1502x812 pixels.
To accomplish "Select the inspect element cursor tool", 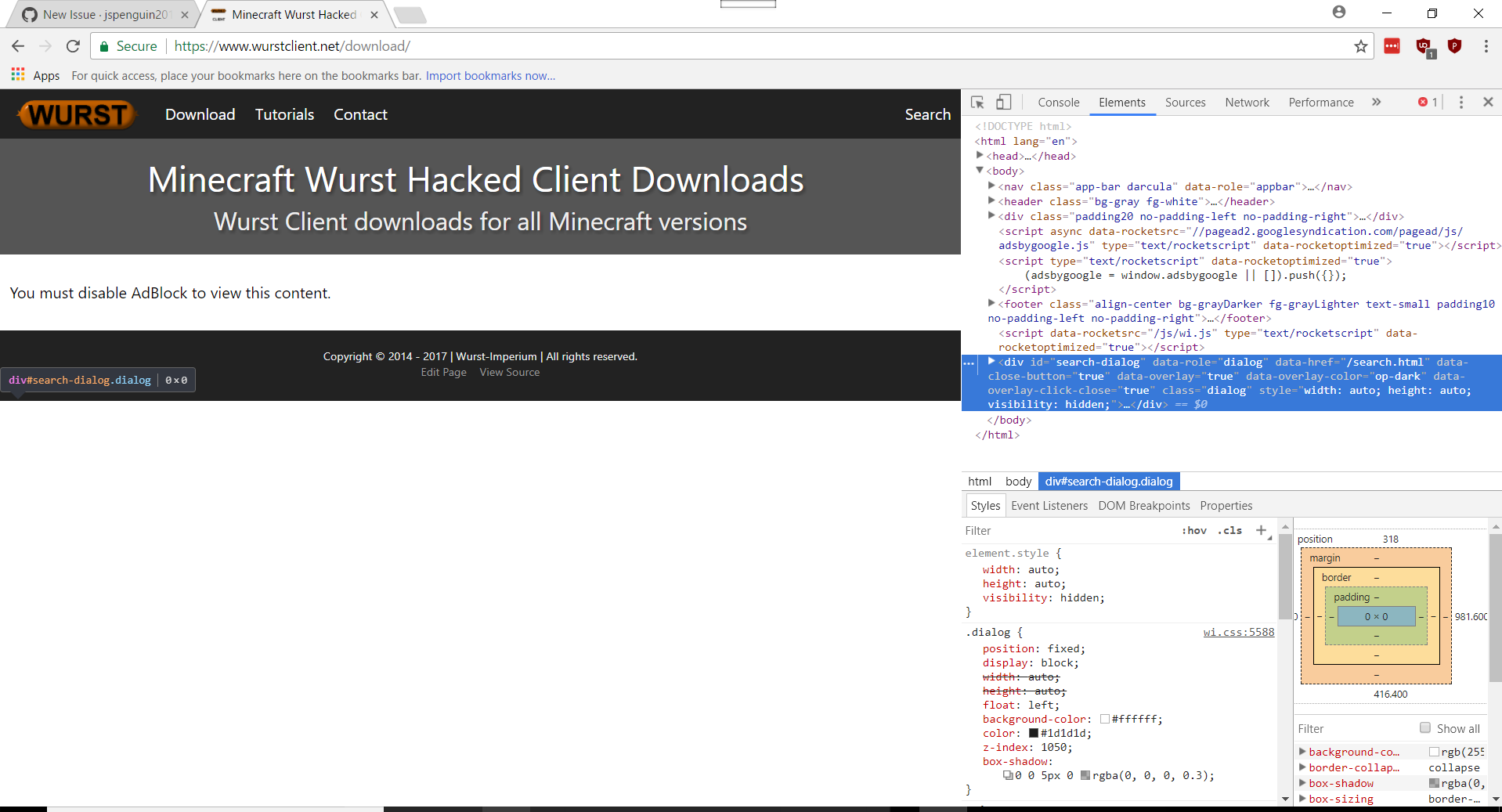I will tap(977, 102).
